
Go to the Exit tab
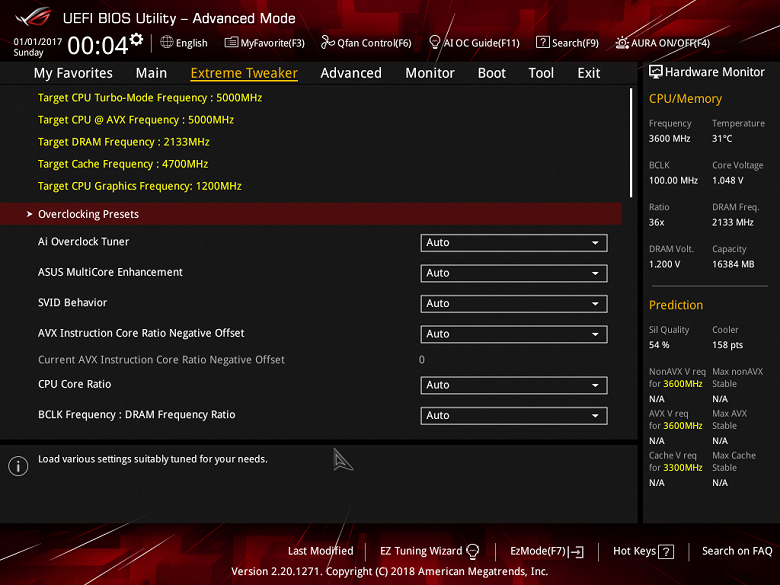[588, 73]
